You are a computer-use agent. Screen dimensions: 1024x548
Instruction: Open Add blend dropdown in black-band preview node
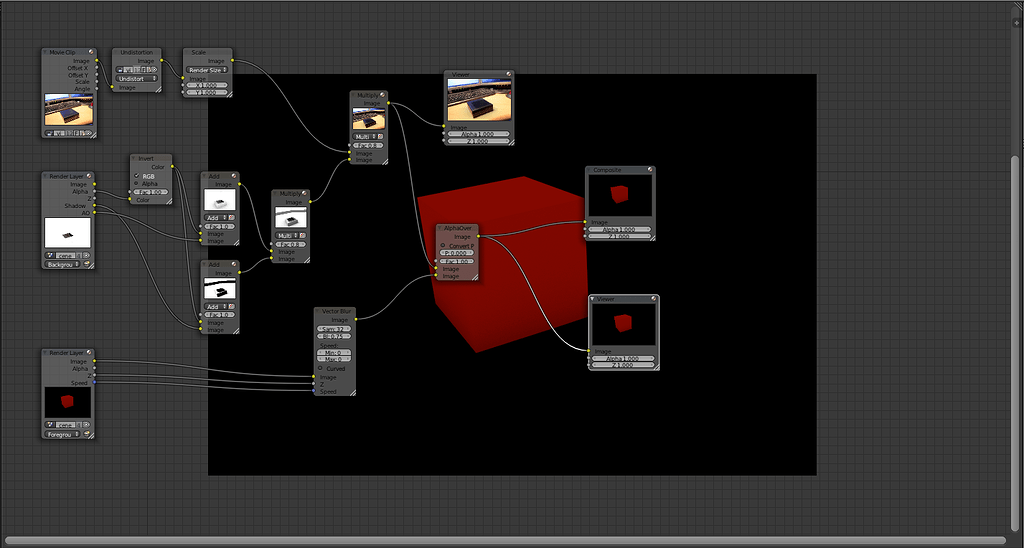(215, 306)
